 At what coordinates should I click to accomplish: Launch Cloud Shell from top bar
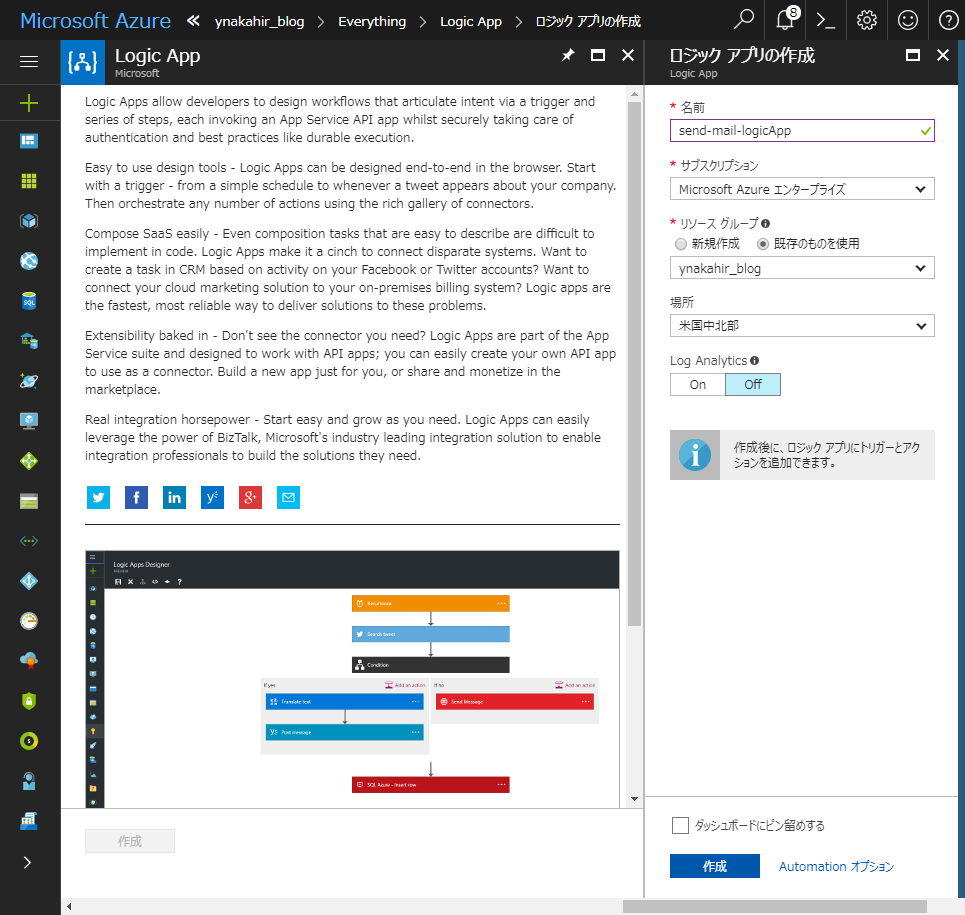(826, 20)
